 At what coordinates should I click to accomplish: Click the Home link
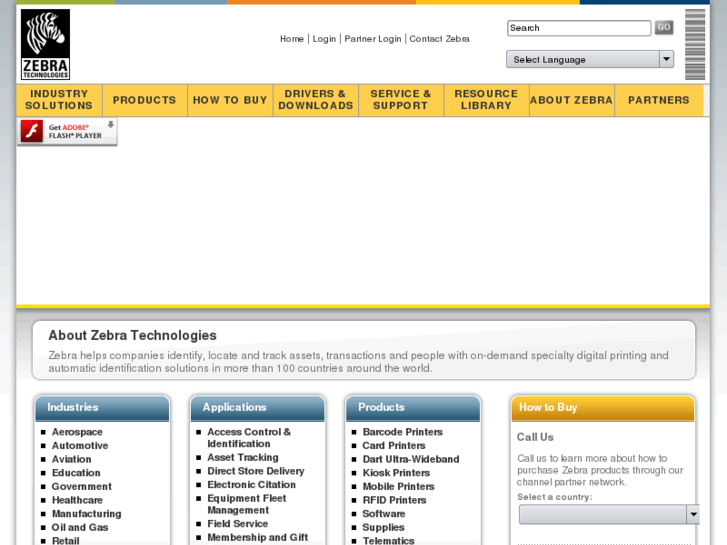[x=292, y=39]
